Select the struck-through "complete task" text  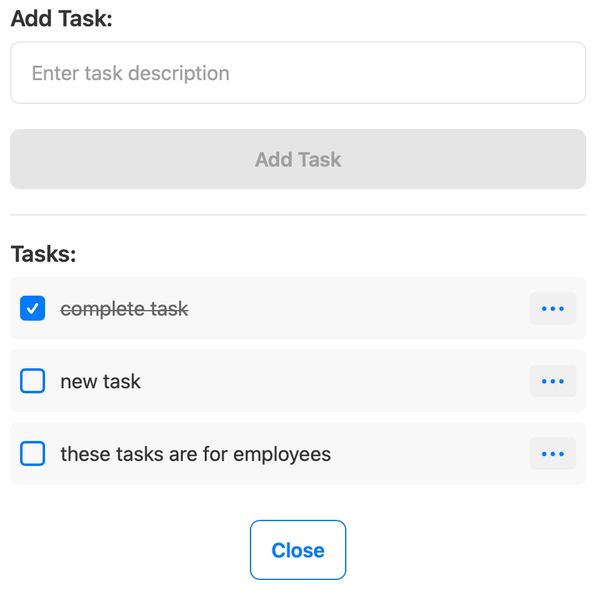124,309
